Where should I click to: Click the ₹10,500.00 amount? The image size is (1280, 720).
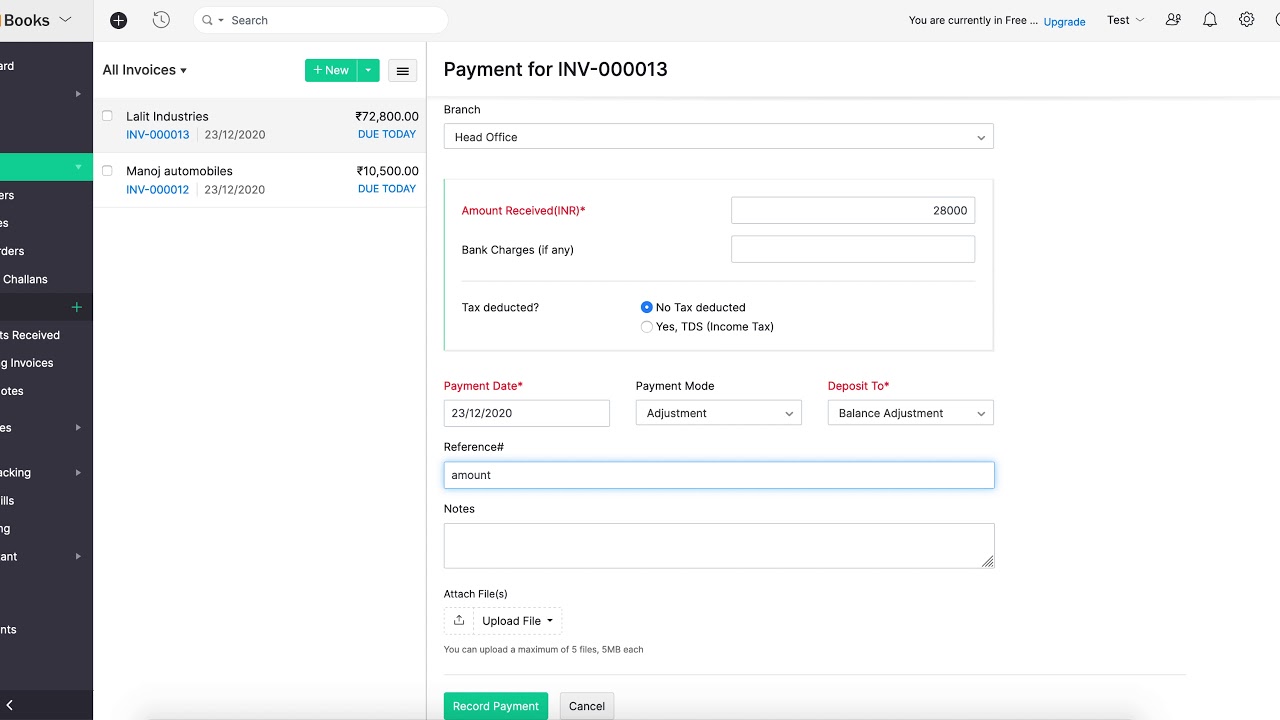pyautogui.click(x=387, y=171)
